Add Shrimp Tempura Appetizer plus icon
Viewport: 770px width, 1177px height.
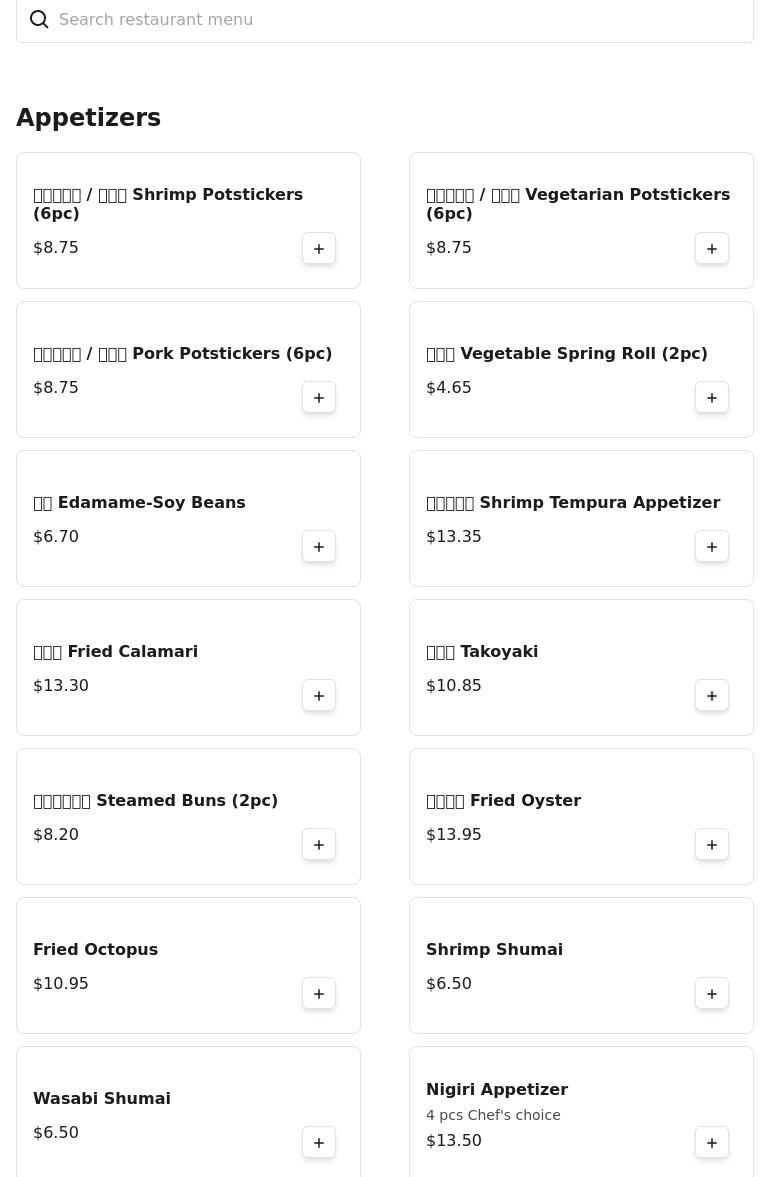[712, 546]
